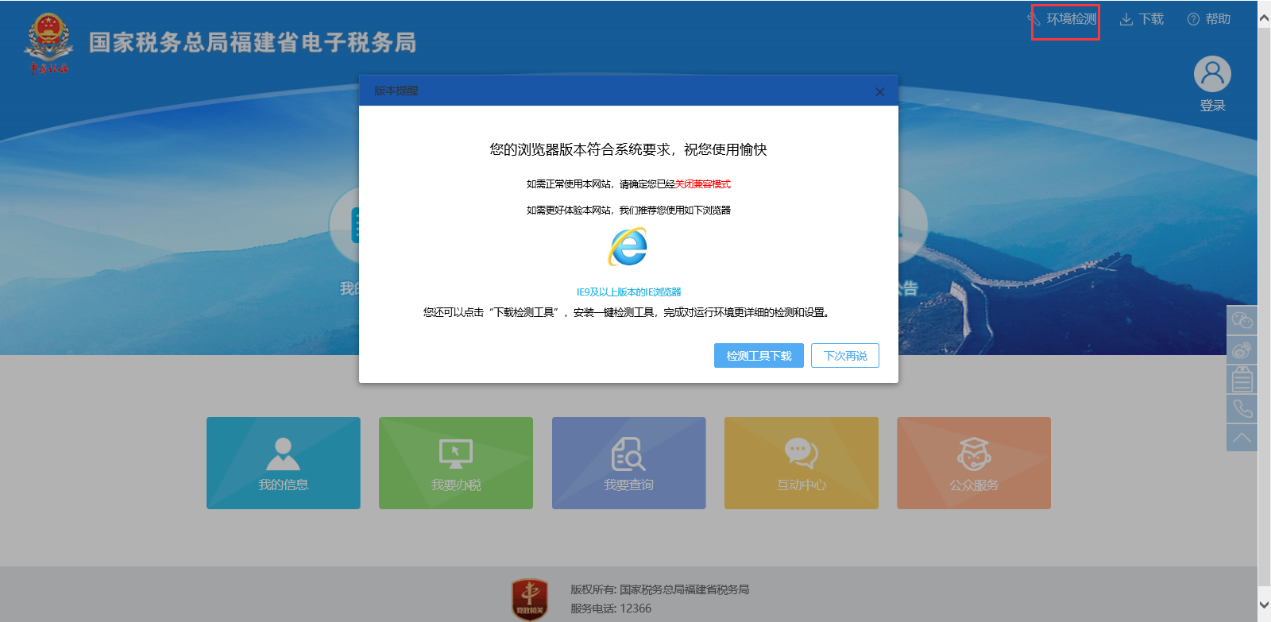The width and height of the screenshot is (1271, 622).
Task: Click the red 关闭兼容模式 link
Action: pos(703,184)
